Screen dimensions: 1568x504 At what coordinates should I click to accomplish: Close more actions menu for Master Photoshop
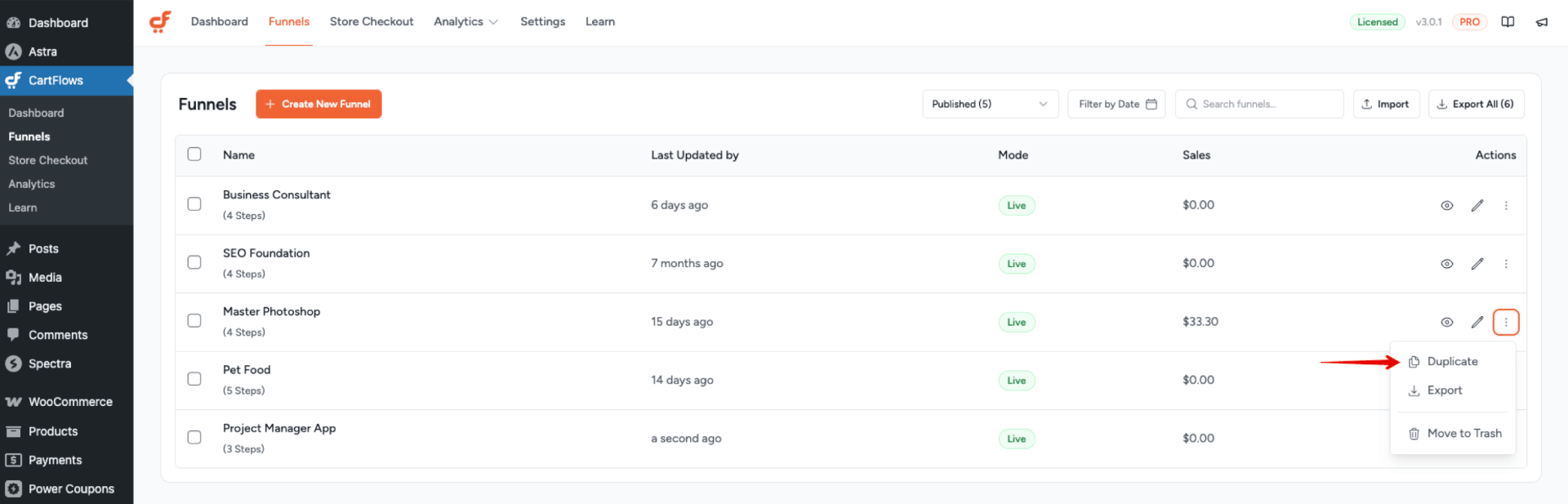[x=1506, y=323]
